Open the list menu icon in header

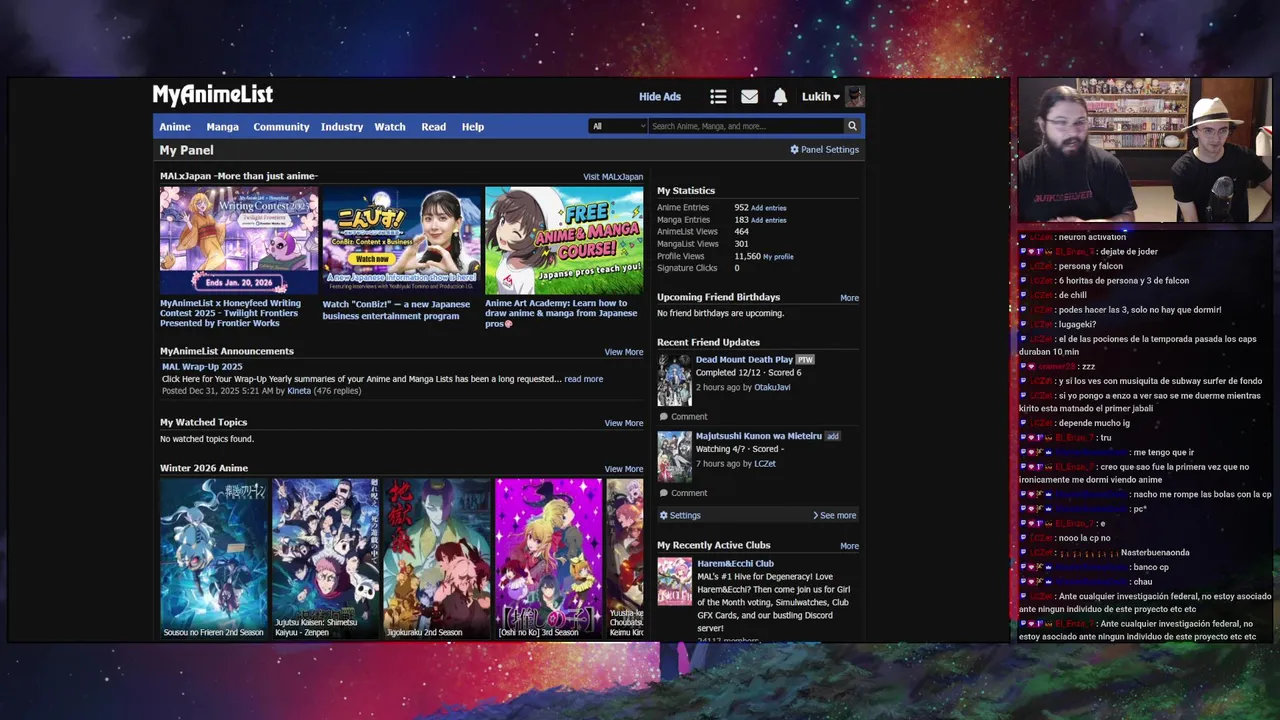(718, 97)
